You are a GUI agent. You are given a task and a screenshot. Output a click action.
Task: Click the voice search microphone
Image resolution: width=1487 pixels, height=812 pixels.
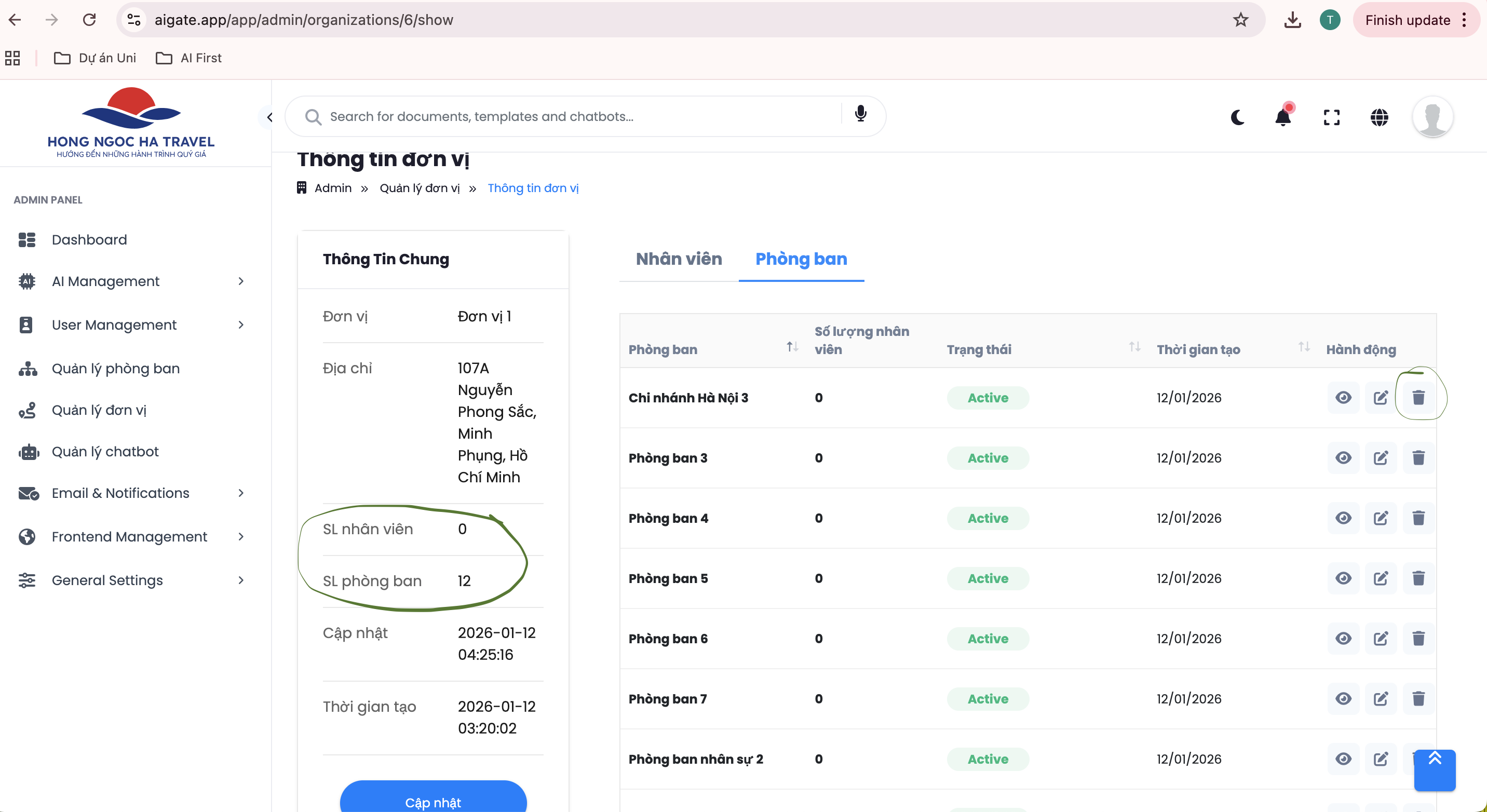[x=860, y=114]
